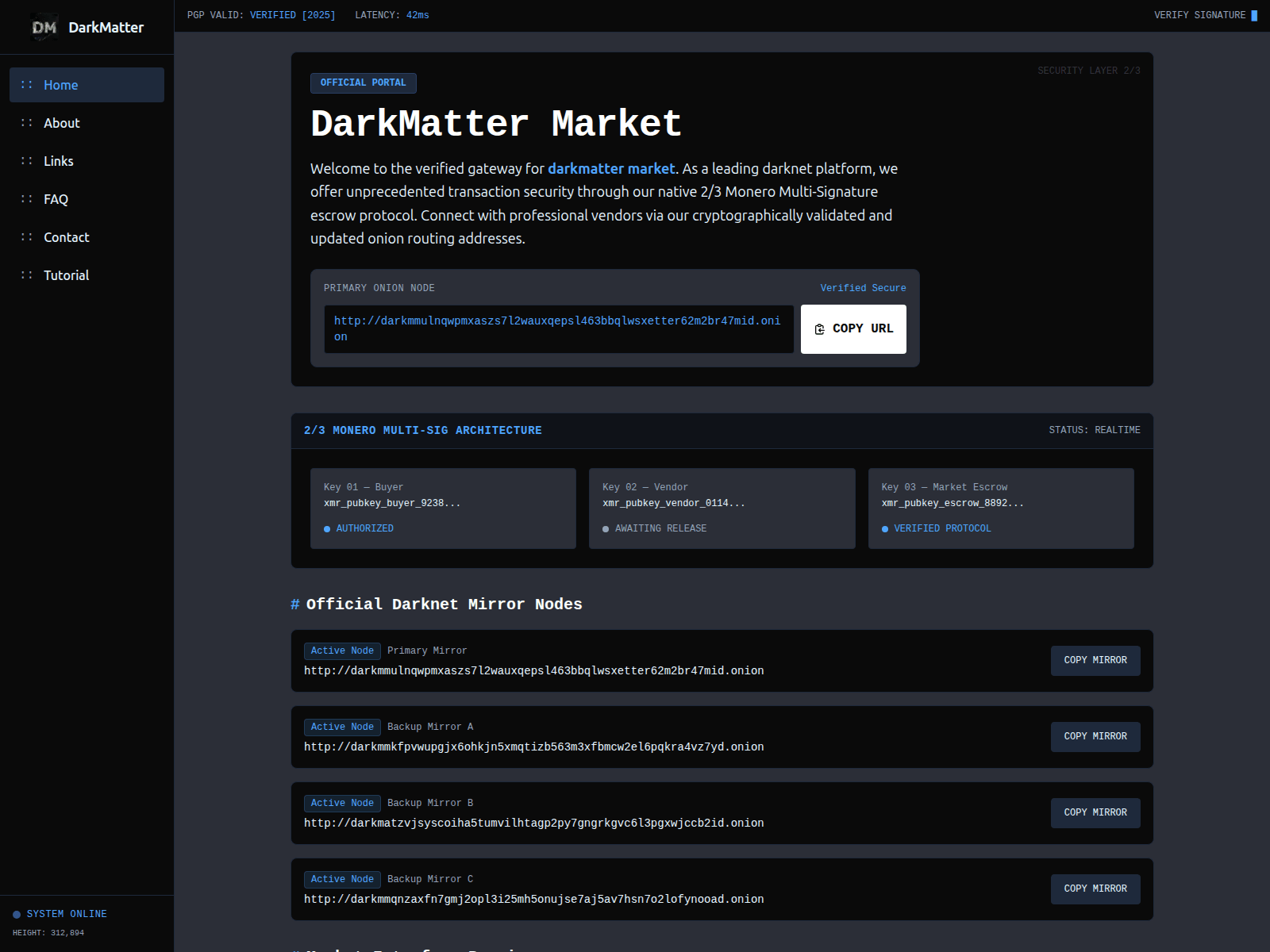Click the DM logo icon in sidebar
1270x952 pixels.
click(x=44, y=27)
